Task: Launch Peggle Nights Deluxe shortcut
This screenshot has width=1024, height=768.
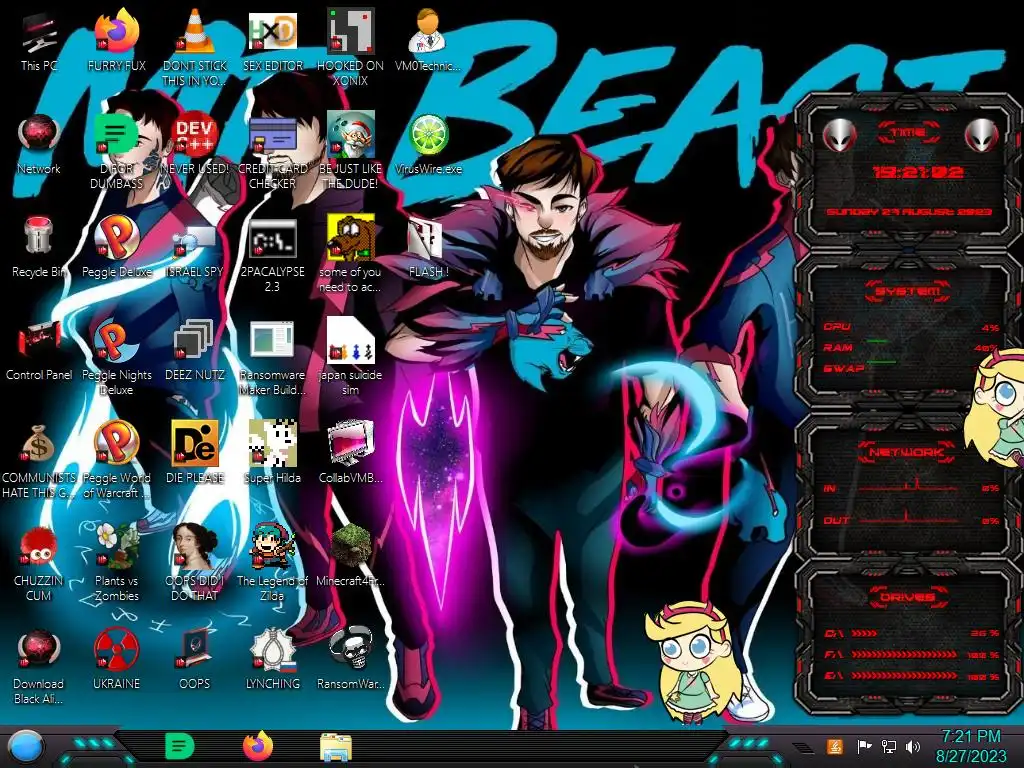Action: 116,358
